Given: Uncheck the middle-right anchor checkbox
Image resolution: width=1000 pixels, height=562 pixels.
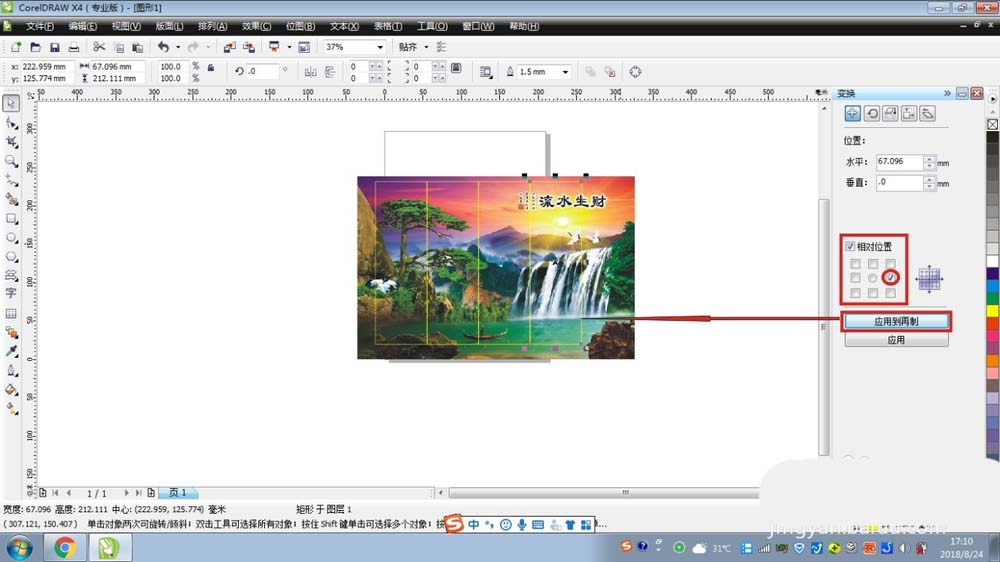Looking at the screenshot, I should pyautogui.click(x=890, y=277).
